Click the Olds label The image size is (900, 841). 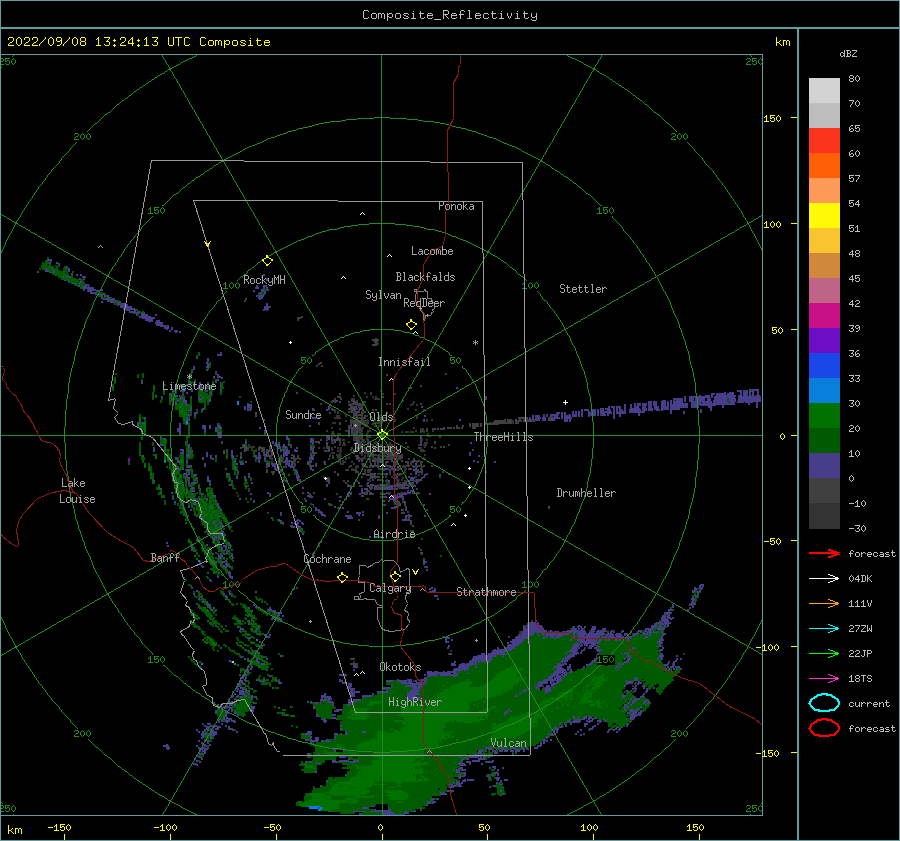tap(381, 417)
